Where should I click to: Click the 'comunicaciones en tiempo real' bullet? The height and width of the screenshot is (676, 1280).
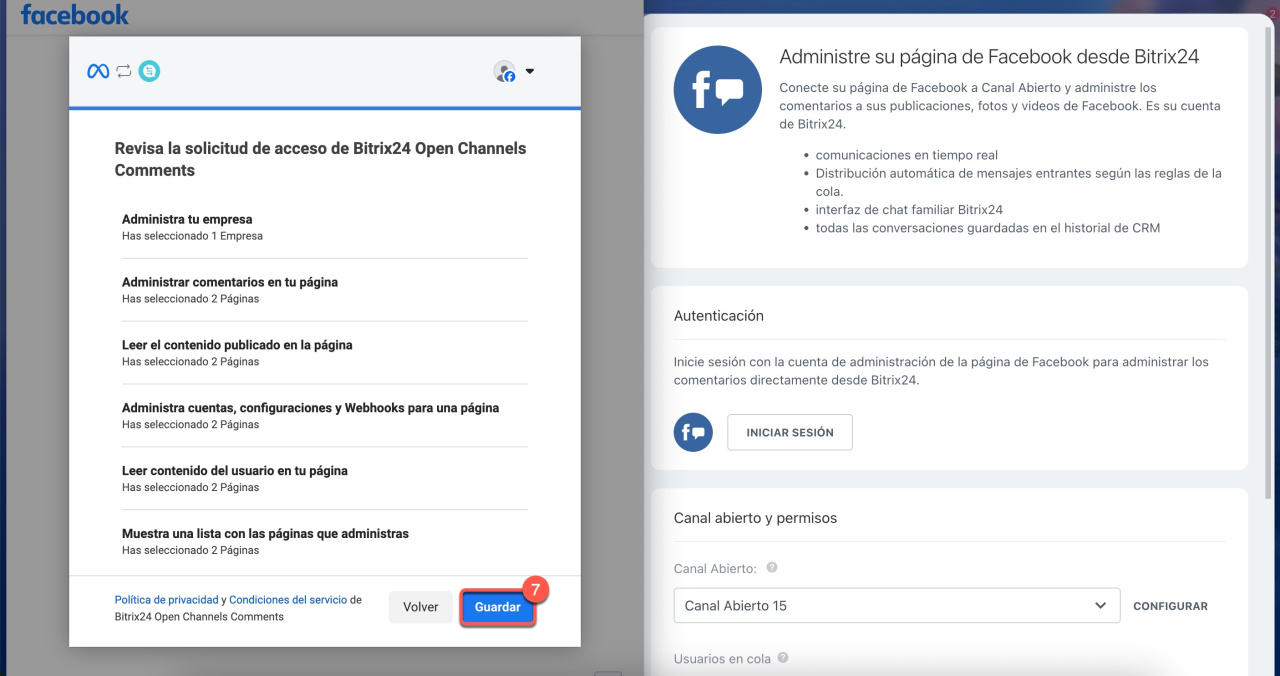[x=907, y=155]
